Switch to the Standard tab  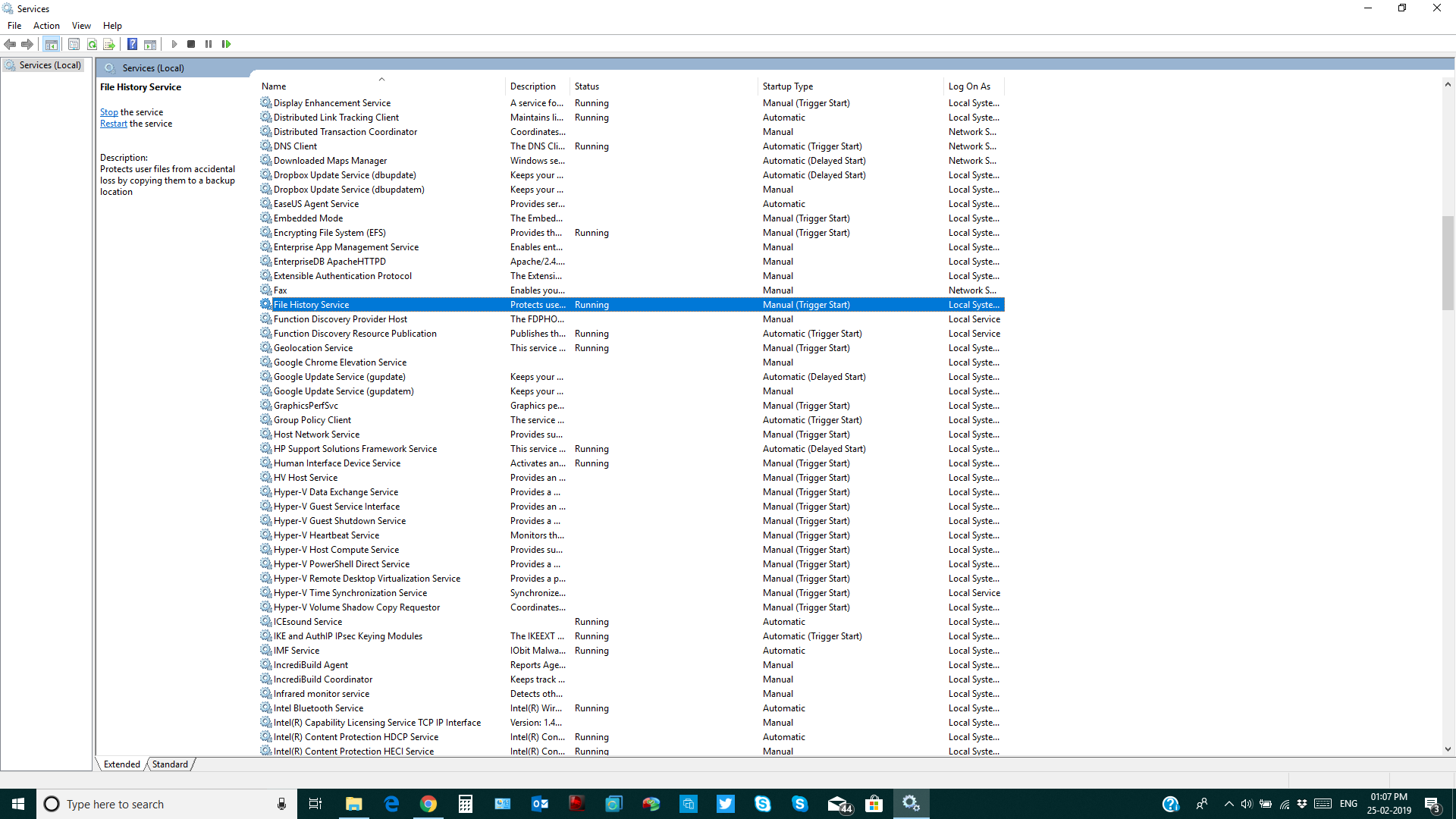pyautogui.click(x=170, y=764)
